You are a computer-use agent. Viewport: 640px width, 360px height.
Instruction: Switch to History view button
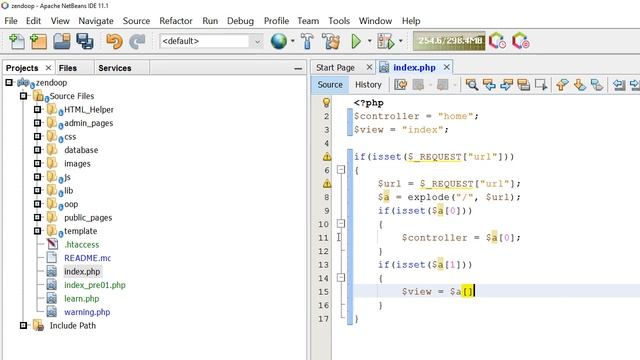point(368,84)
